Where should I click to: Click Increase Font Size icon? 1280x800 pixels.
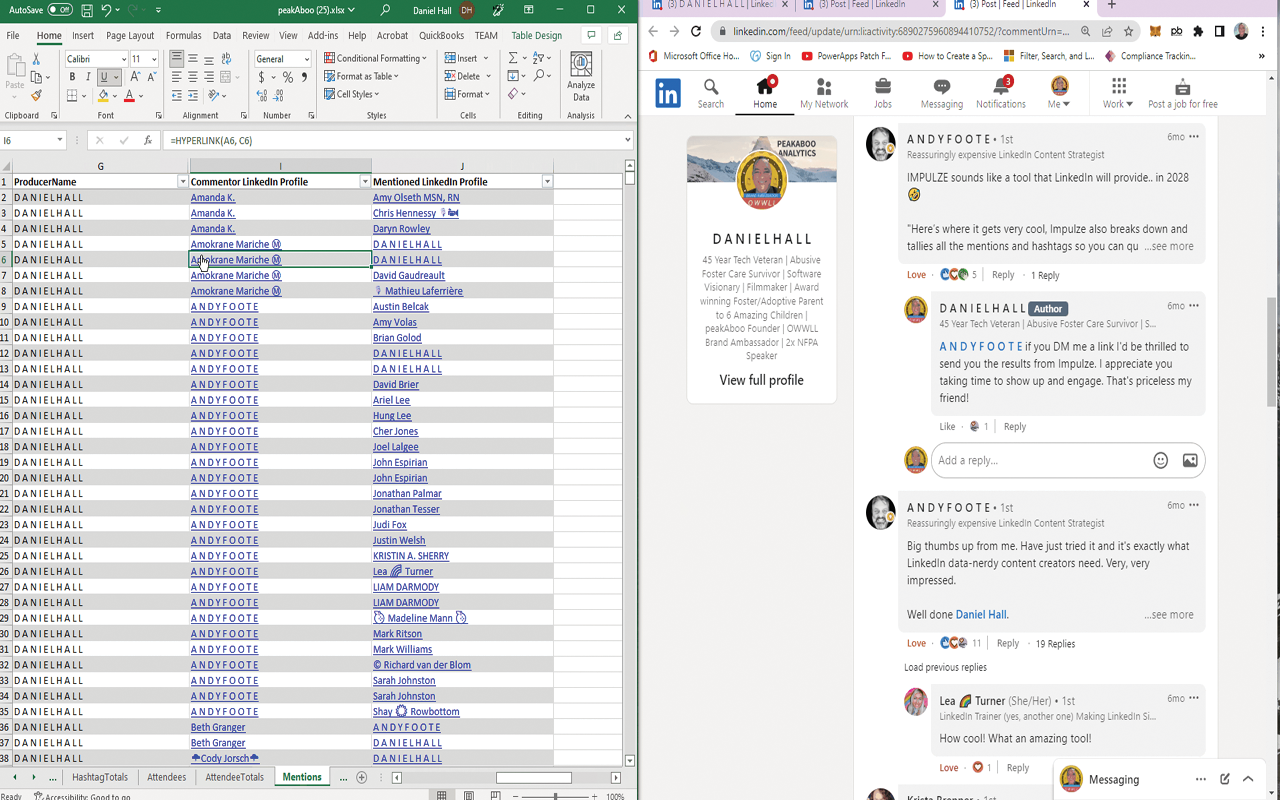pyautogui.click(x=135, y=77)
